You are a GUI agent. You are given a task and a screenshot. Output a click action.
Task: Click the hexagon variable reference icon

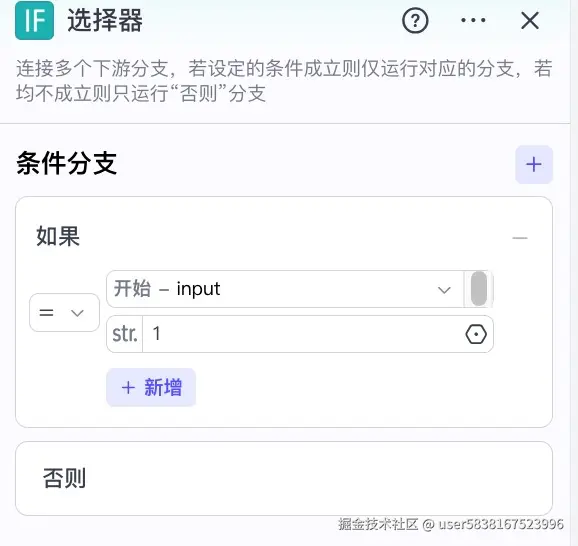click(476, 334)
